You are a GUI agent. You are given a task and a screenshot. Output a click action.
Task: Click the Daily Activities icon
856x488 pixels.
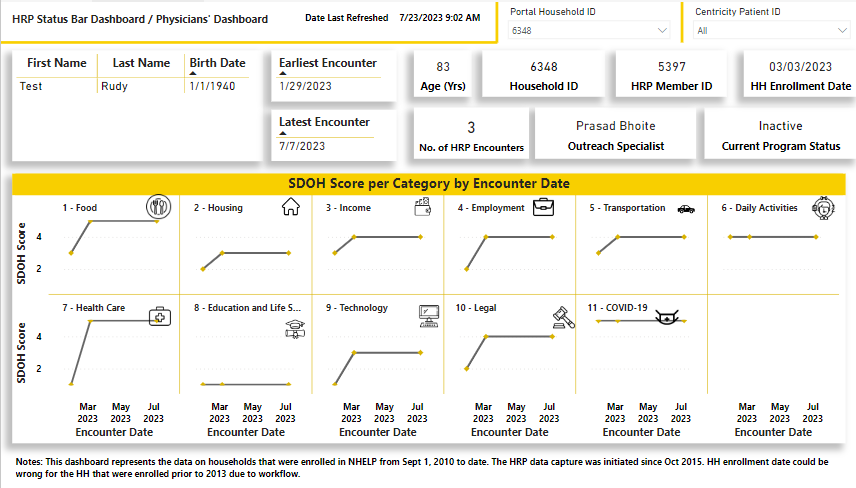click(821, 207)
